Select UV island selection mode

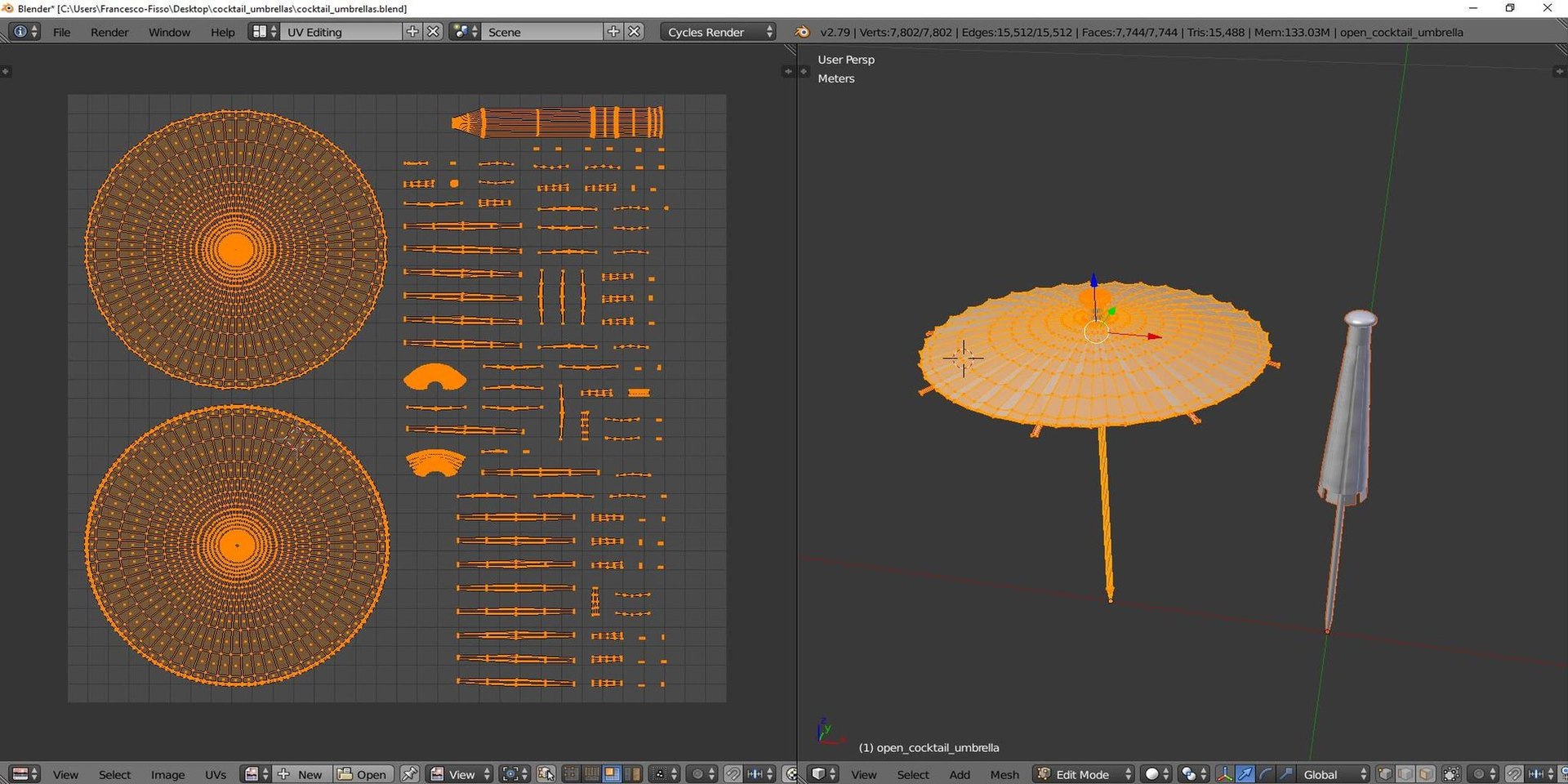coord(632,773)
